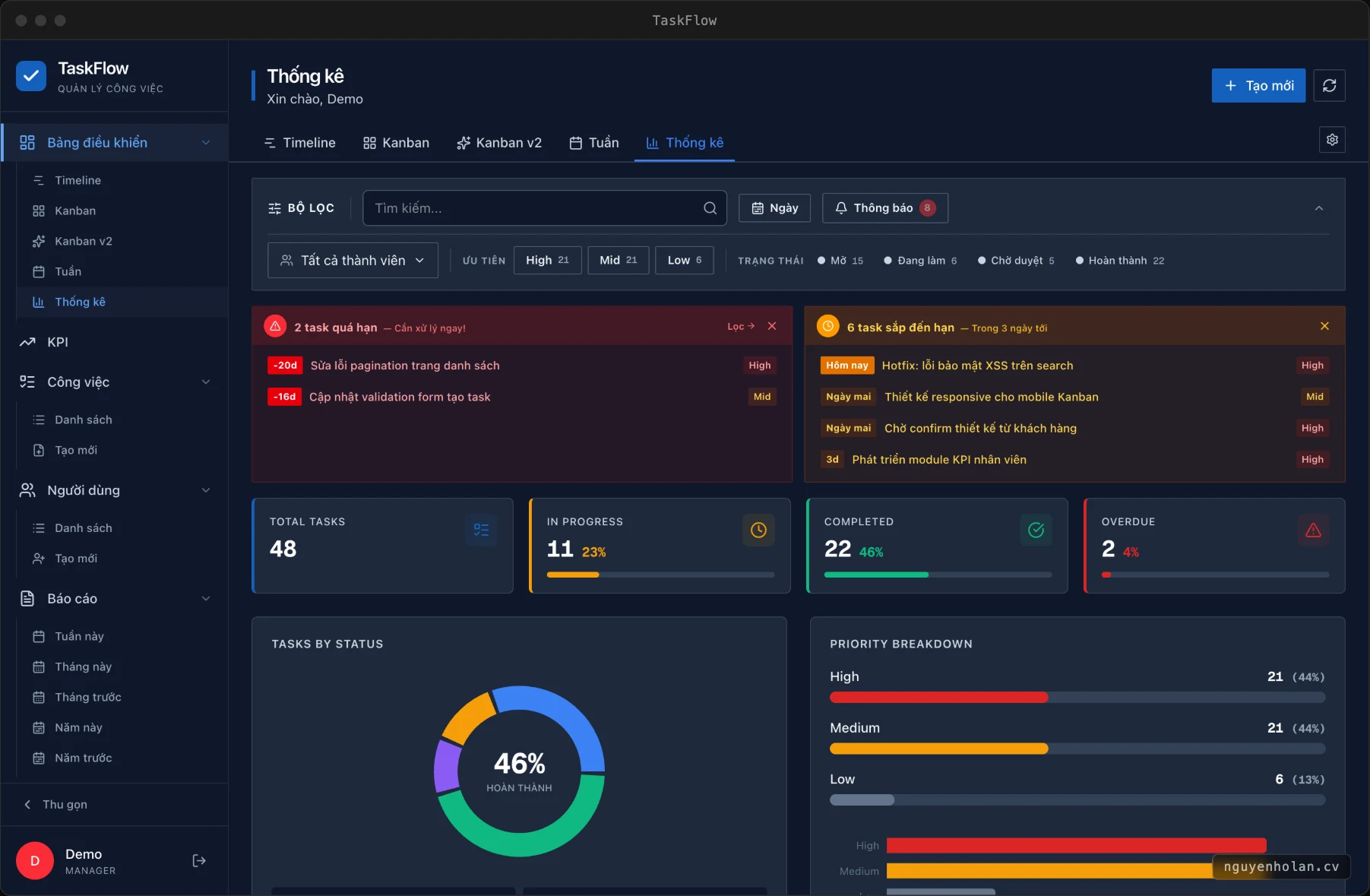Image resolution: width=1370 pixels, height=896 pixels.
Task: Click the In Progress clock icon
Action: (x=758, y=530)
